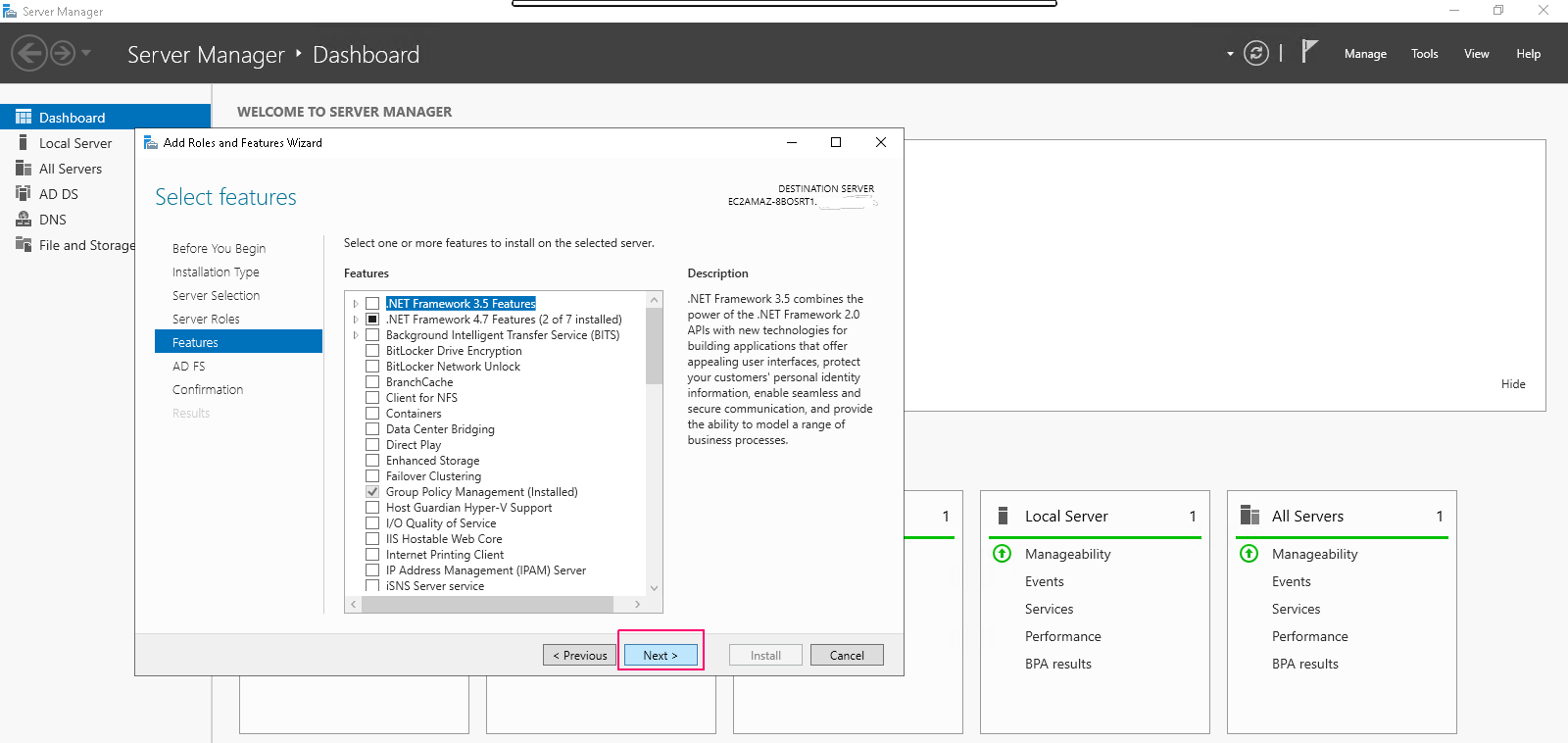This screenshot has width=1568, height=743.
Task: Open Manageability in Local Server tile
Action: click(x=1068, y=554)
